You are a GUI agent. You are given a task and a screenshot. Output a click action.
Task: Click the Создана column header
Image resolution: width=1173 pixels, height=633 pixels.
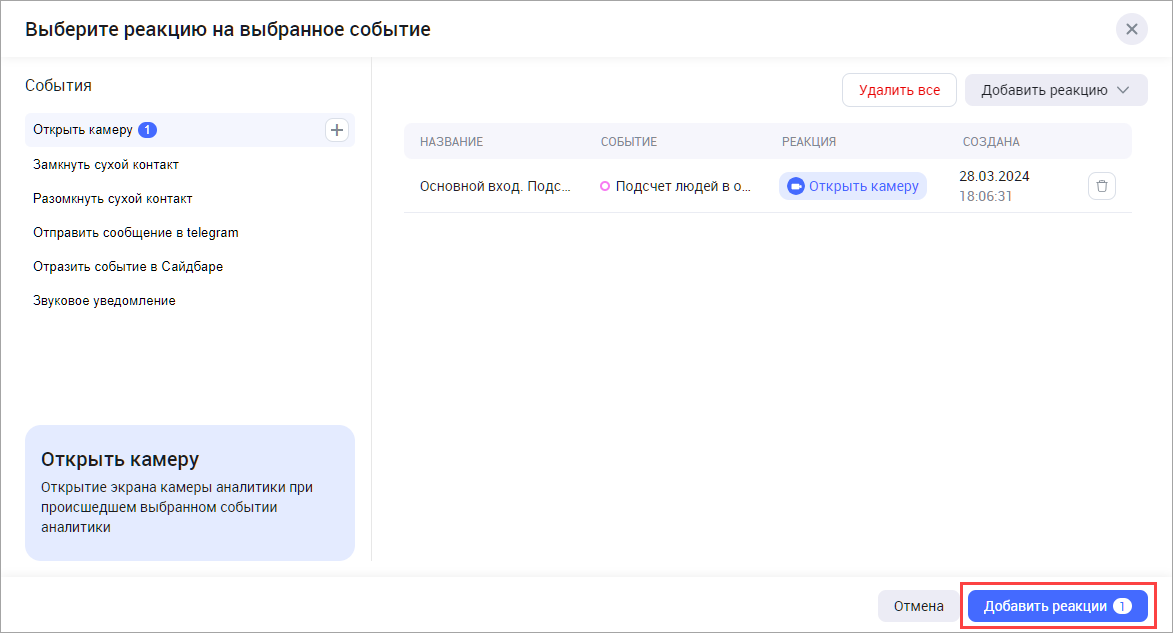click(x=991, y=142)
